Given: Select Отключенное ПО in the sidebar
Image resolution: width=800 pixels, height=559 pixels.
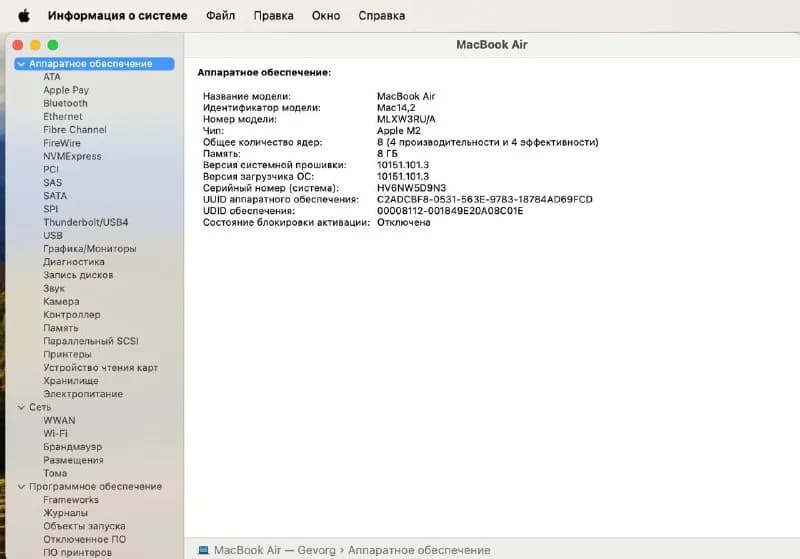Looking at the screenshot, I should tap(85, 540).
